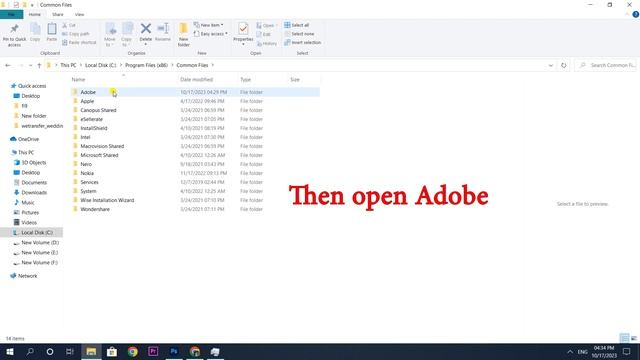The image size is (640, 360).
Task: Click Invert selection
Action: click(302, 42)
